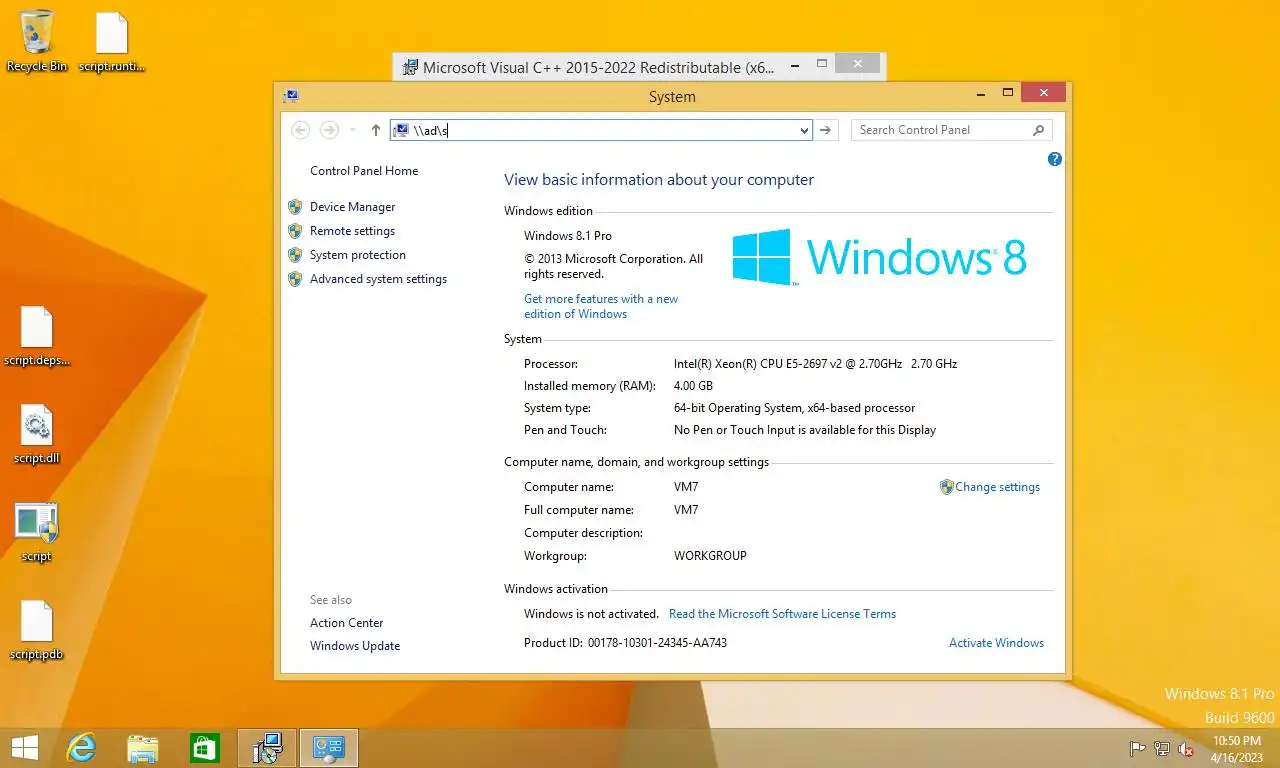
Task: Click the 64-bit Operating System text
Action: coord(794,408)
